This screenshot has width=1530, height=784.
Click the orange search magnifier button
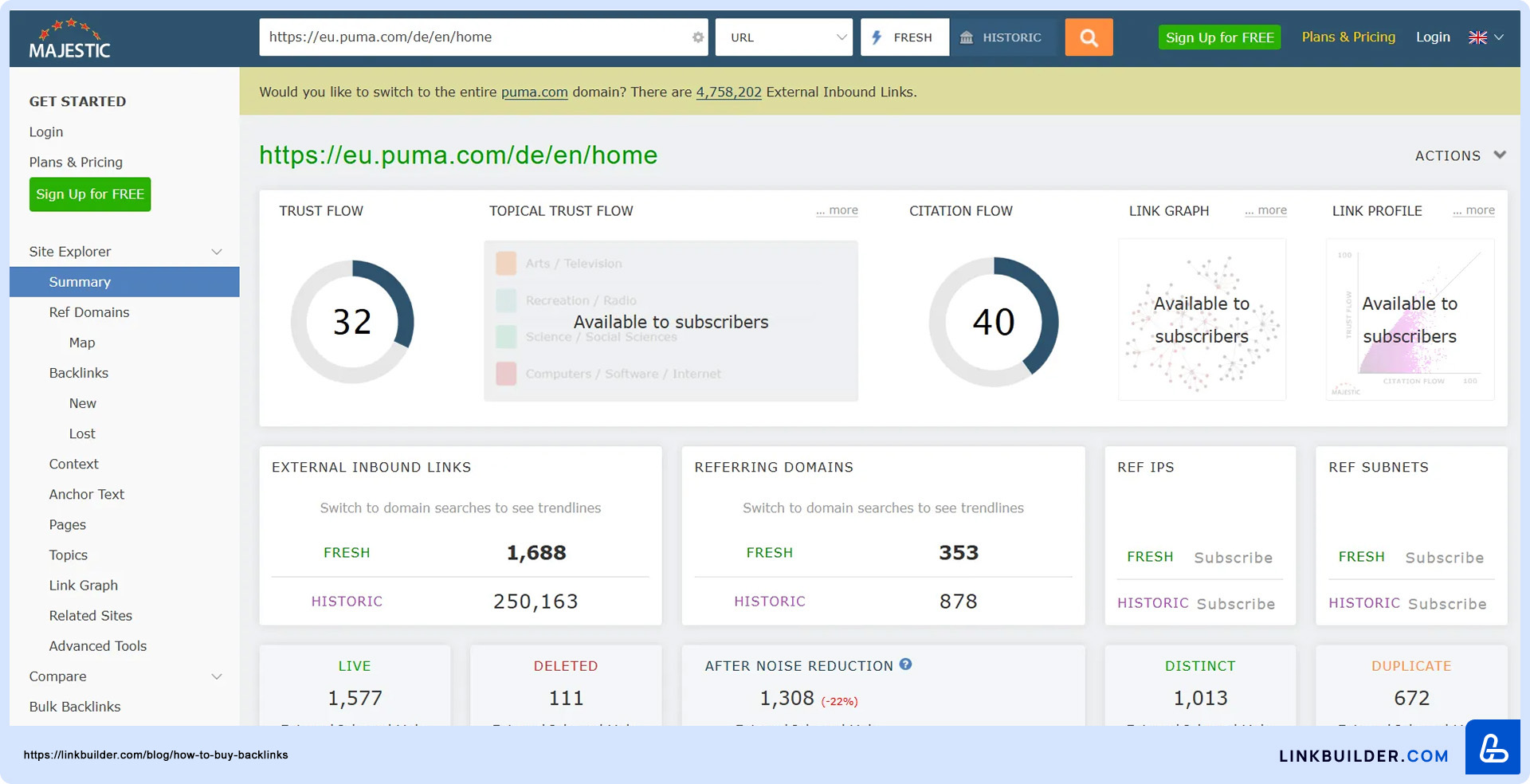click(1089, 37)
